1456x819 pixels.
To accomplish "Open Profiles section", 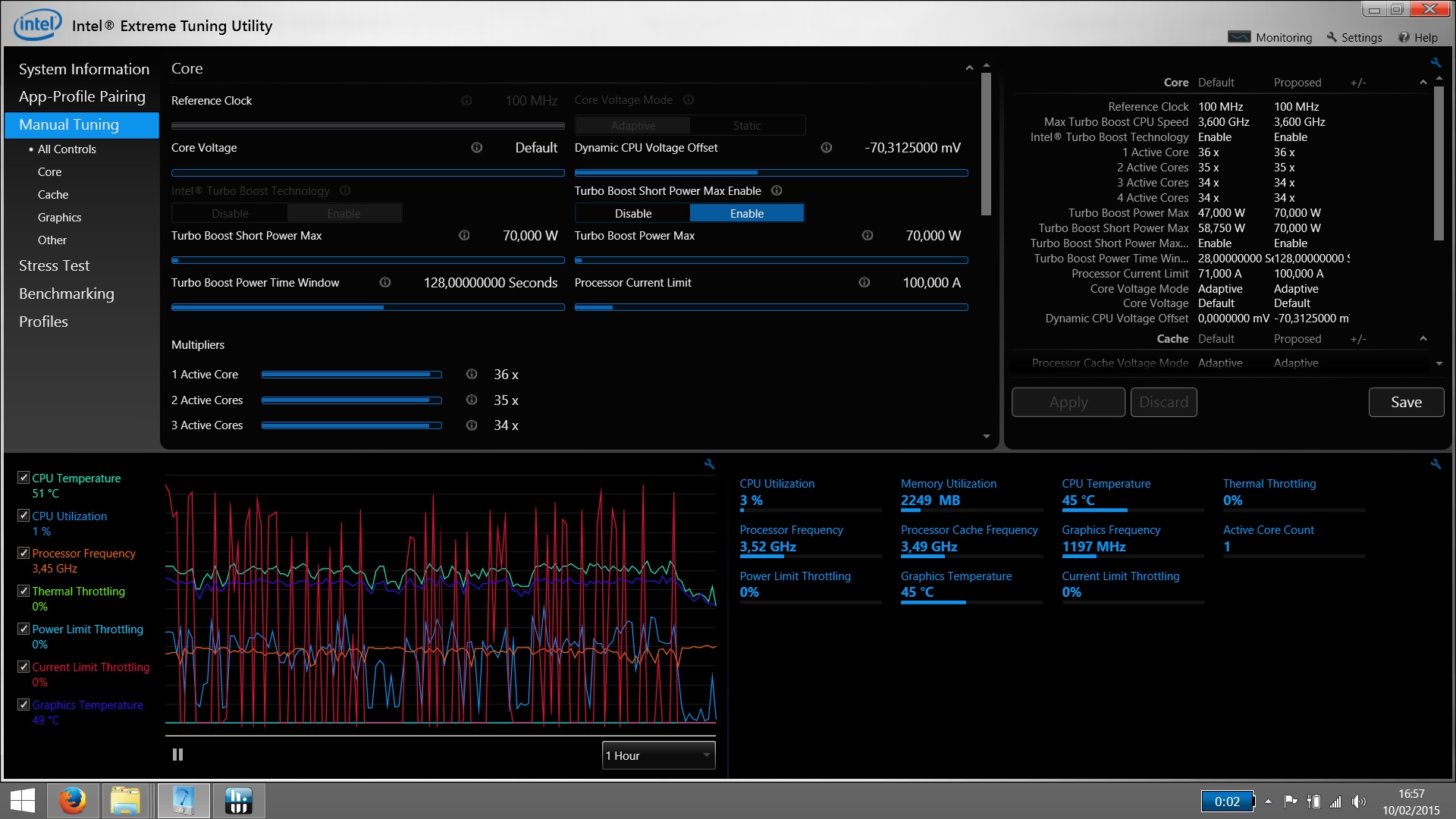I will coord(43,322).
